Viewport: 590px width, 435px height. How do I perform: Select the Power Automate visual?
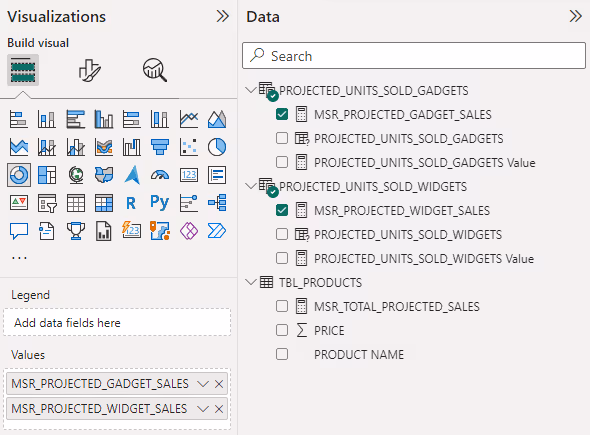pos(217,231)
